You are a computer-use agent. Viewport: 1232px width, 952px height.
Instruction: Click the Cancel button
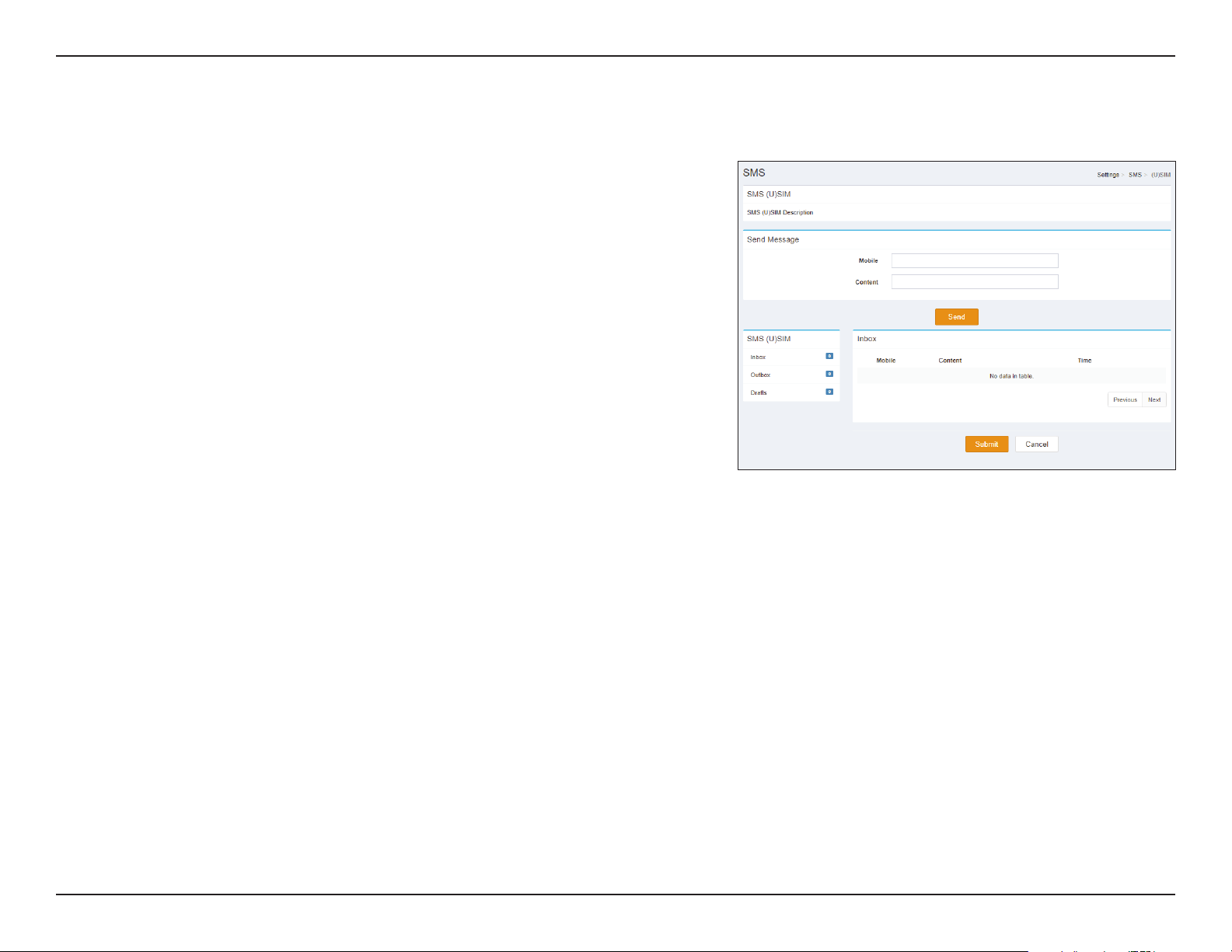click(x=1037, y=444)
